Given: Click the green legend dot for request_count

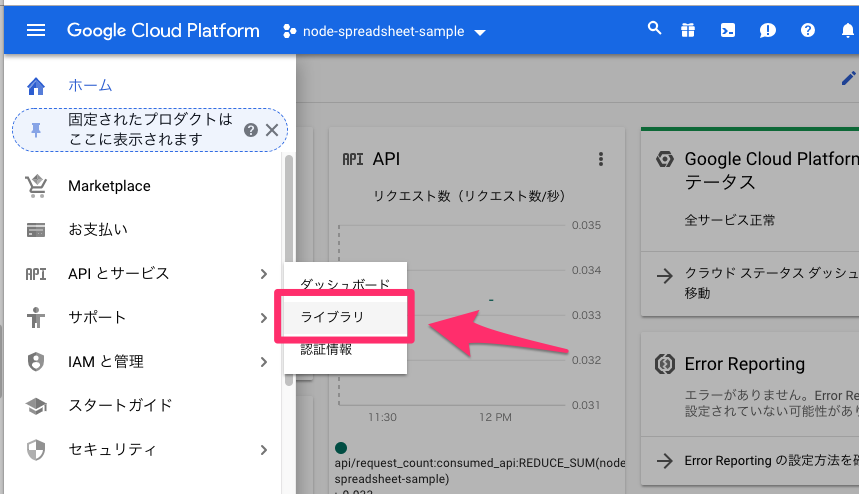Looking at the screenshot, I should point(341,448).
